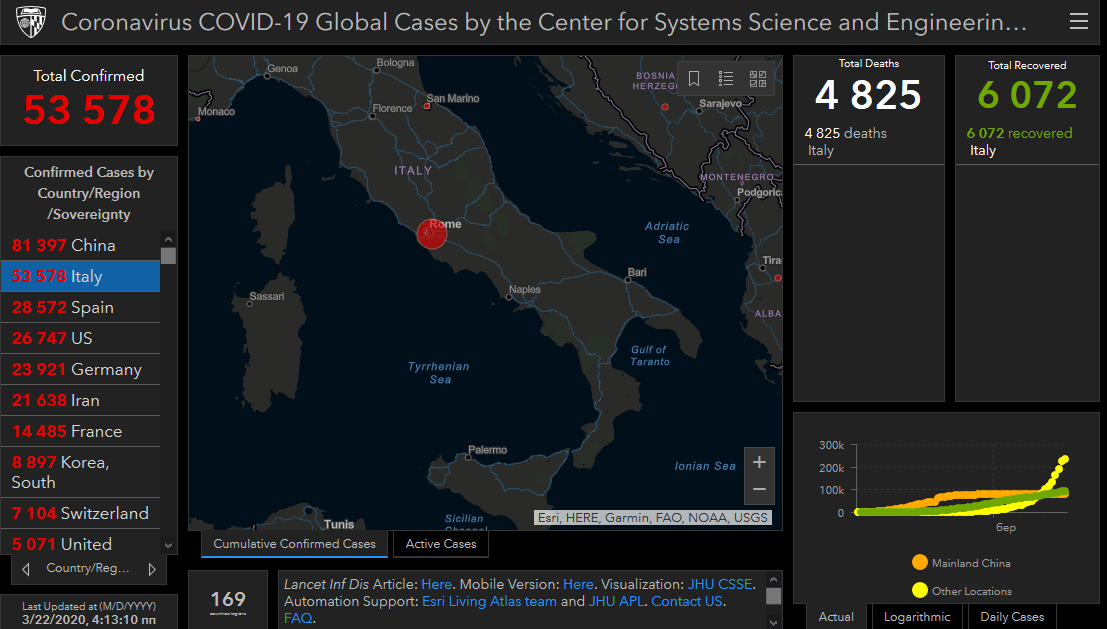This screenshot has width=1107, height=629.
Task: Switch to the Active Cases tab
Action: 441,544
